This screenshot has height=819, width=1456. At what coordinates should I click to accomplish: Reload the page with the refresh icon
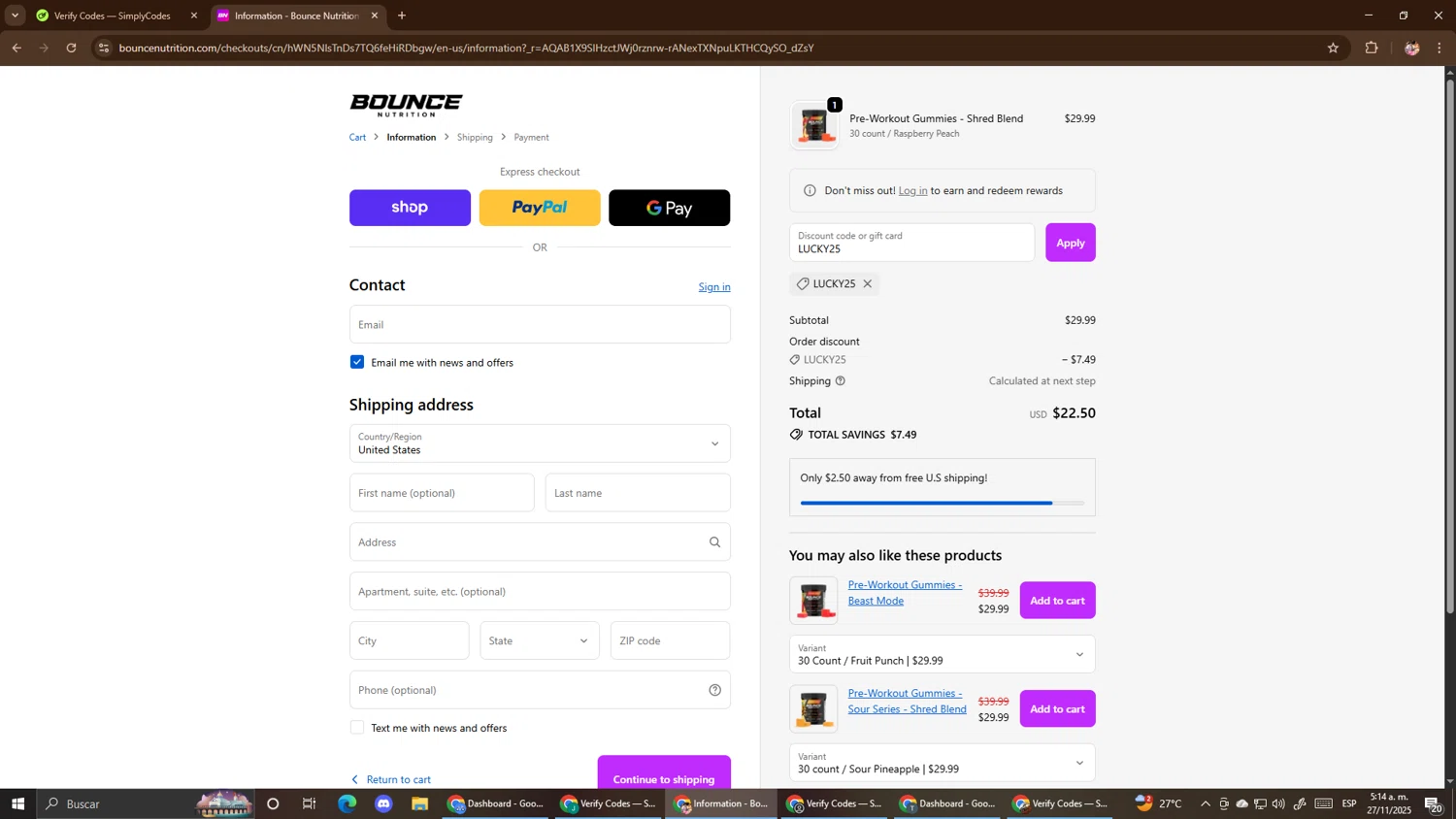pos(71,48)
